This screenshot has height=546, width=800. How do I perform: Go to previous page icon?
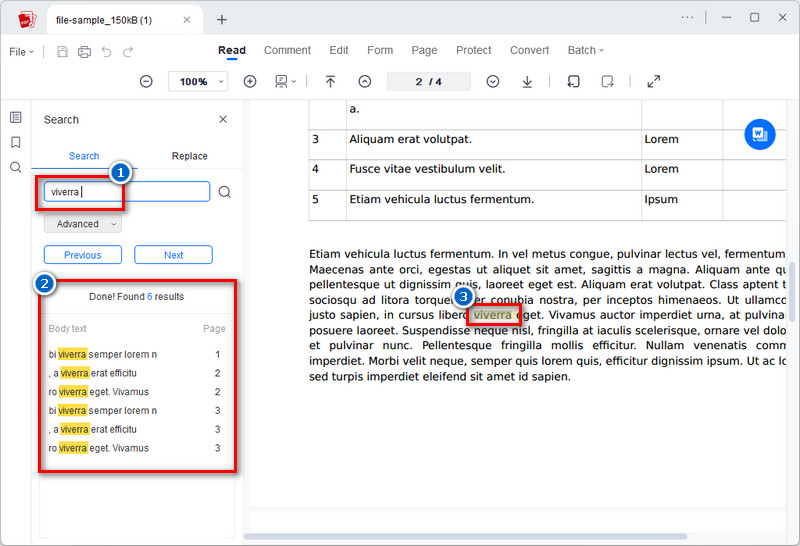click(365, 81)
